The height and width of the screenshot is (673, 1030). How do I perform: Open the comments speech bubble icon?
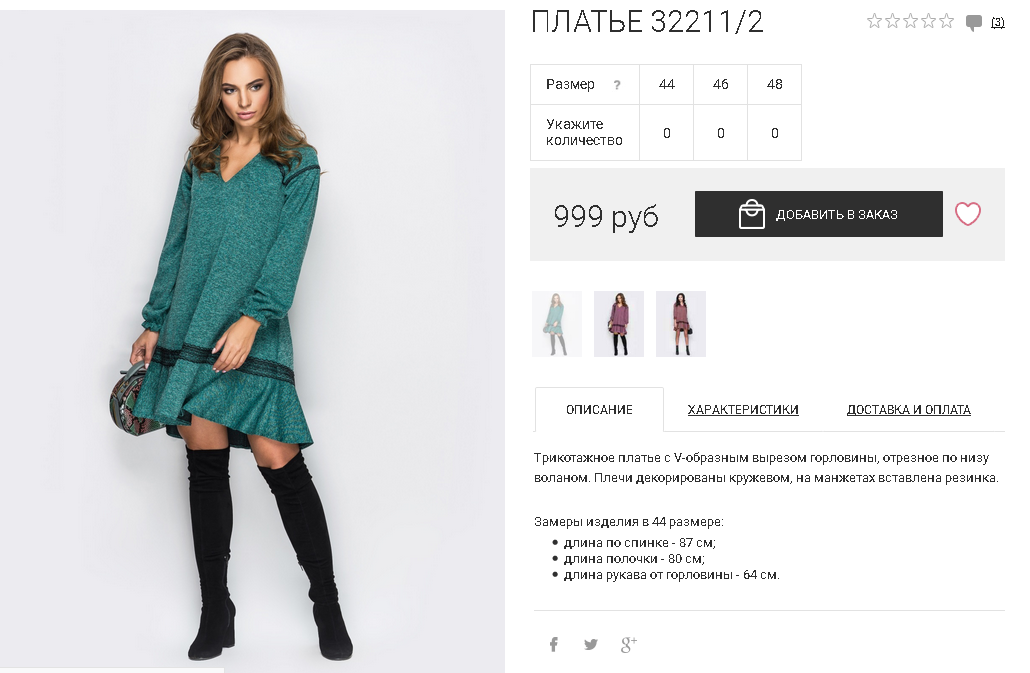click(974, 22)
